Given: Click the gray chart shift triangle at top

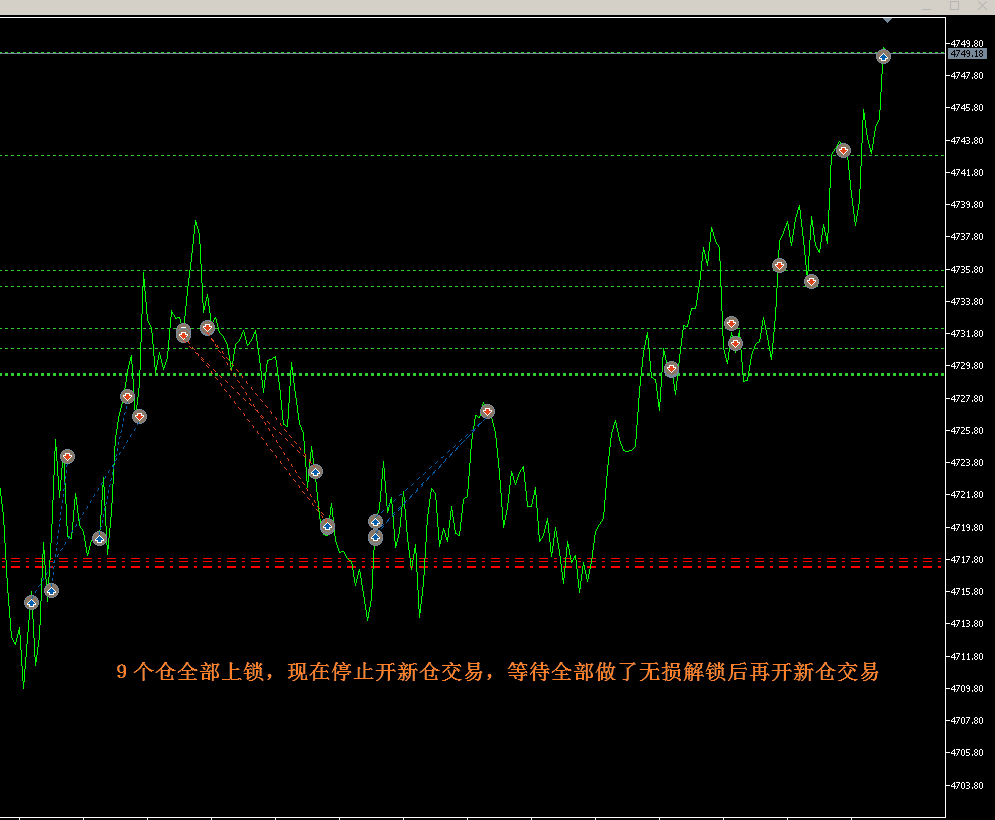Looking at the screenshot, I should pyautogui.click(x=887, y=19).
